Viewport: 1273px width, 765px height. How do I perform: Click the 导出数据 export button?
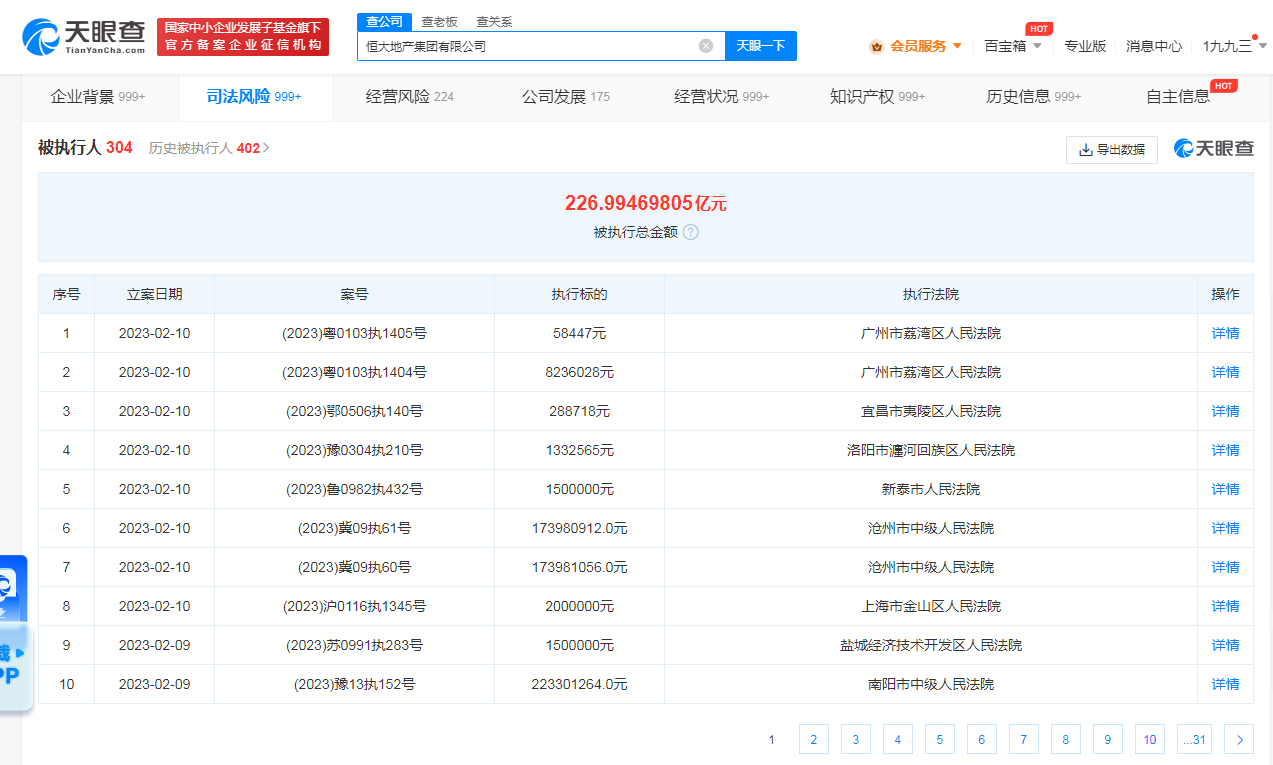[1112, 150]
